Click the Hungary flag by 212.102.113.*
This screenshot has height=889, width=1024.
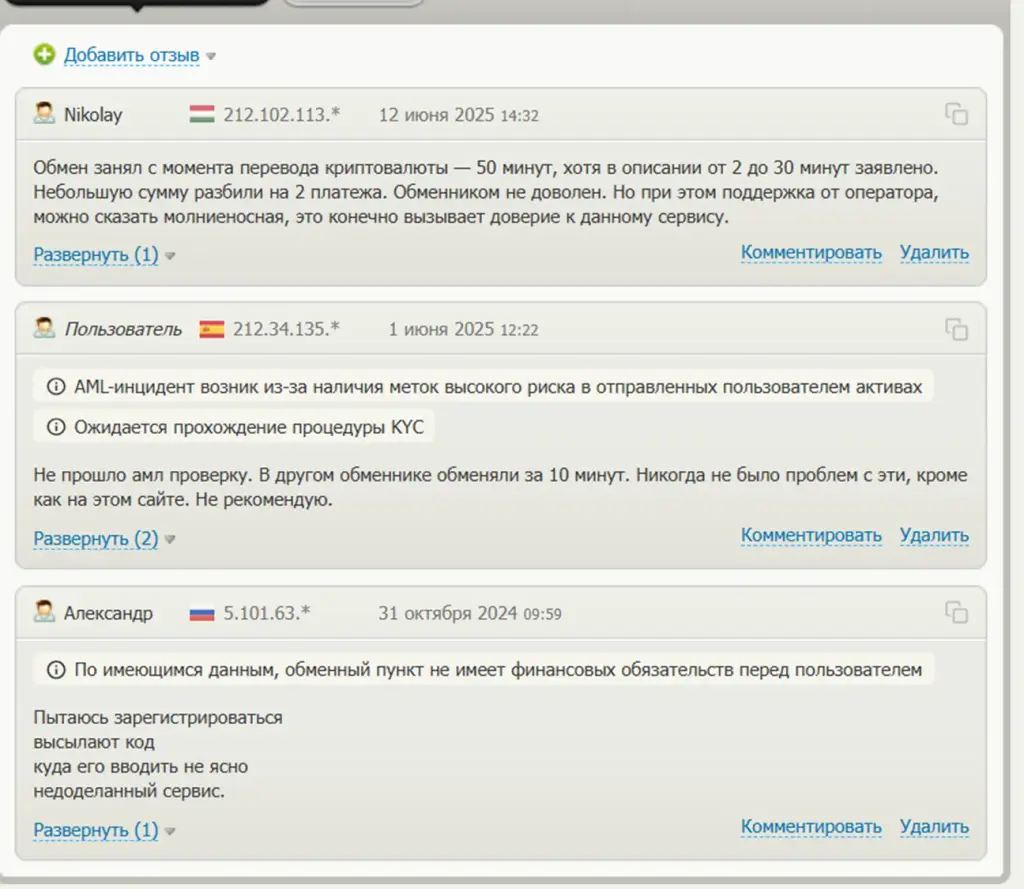pyautogui.click(x=202, y=114)
